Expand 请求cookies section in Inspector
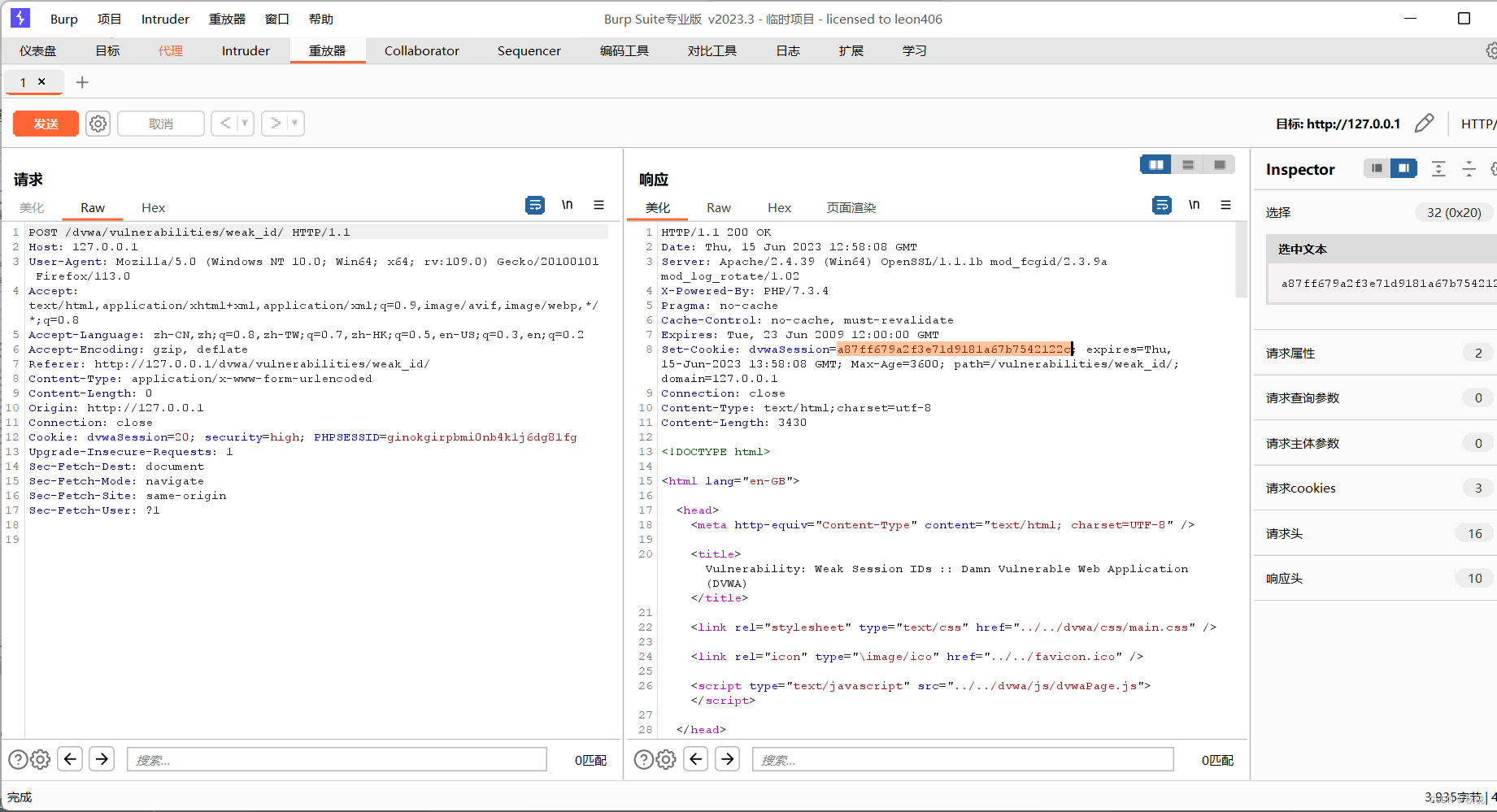1497x812 pixels. 1374,488
